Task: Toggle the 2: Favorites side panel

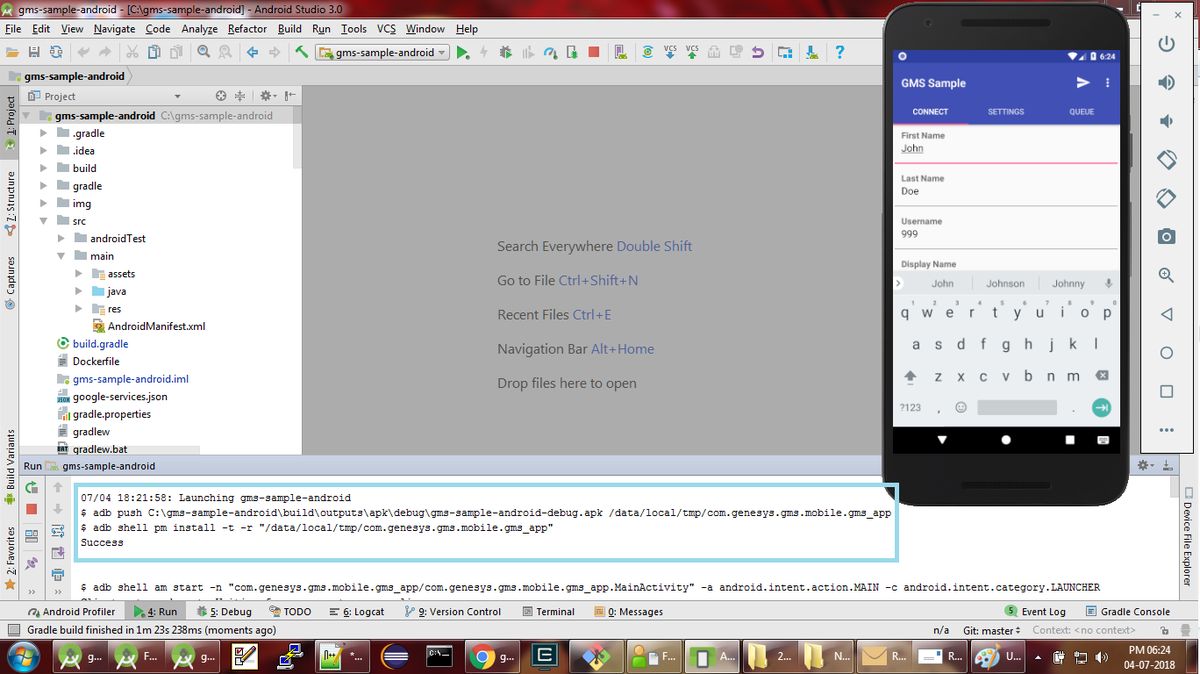Action: click(11, 559)
